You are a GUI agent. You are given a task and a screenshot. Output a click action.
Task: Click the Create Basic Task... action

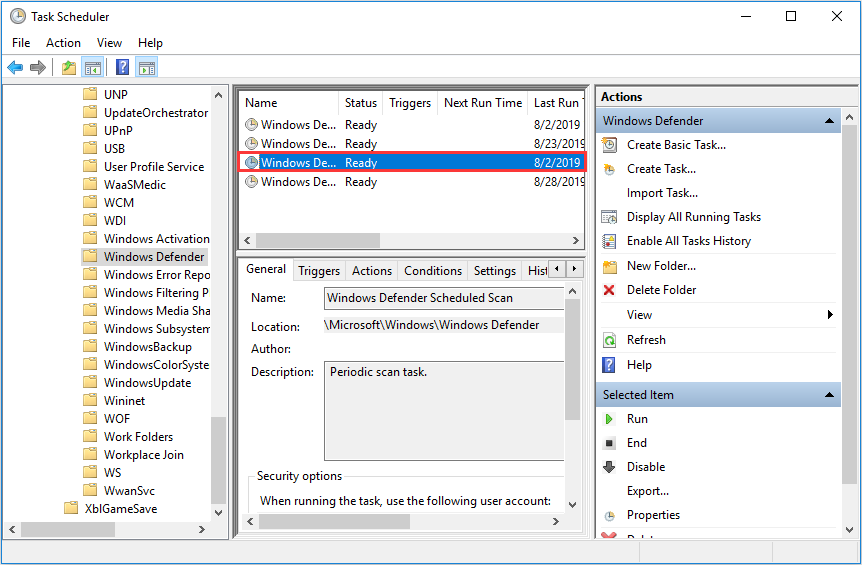[676, 145]
